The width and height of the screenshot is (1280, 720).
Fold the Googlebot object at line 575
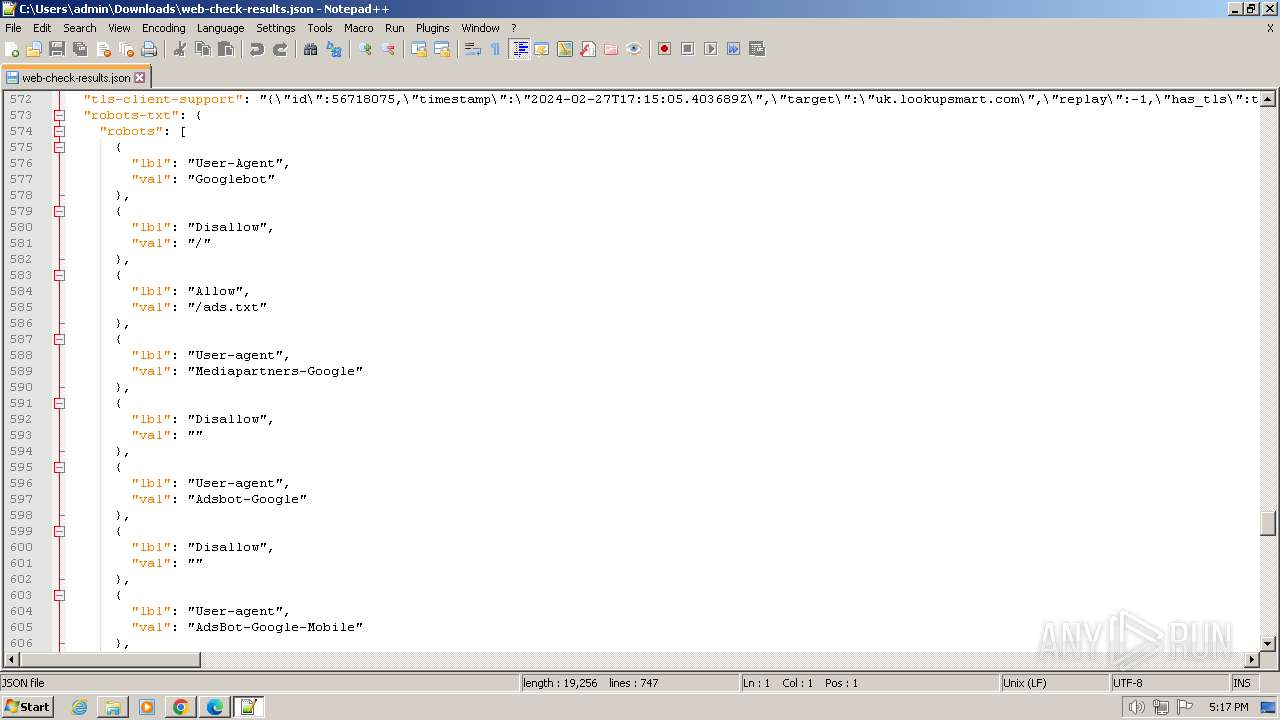click(60, 147)
